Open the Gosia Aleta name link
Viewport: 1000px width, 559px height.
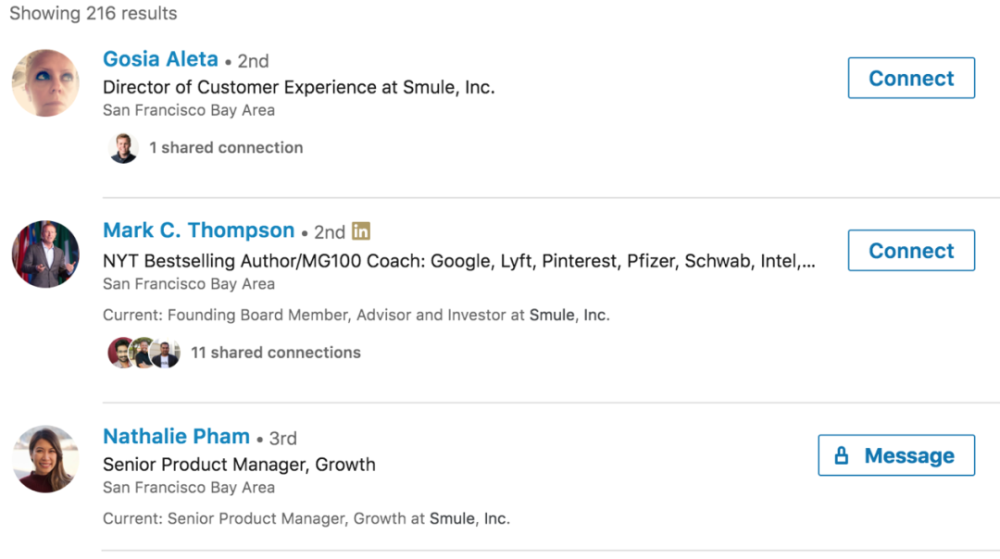pyautogui.click(x=160, y=59)
